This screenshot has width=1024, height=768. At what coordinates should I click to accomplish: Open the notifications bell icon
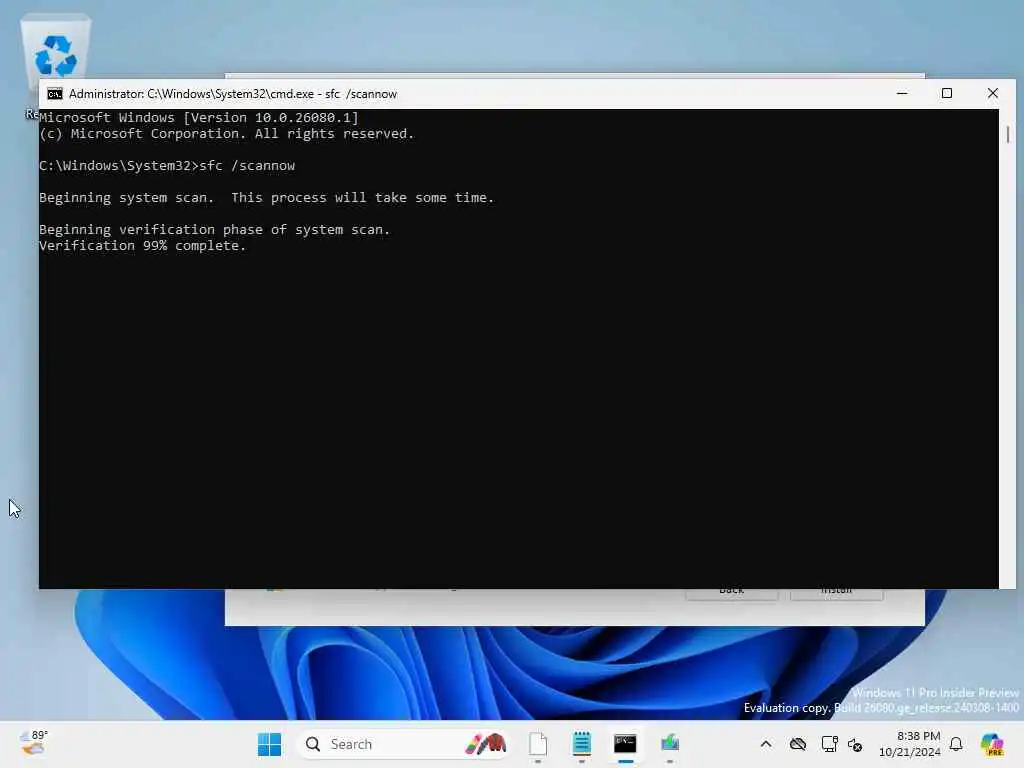(956, 744)
